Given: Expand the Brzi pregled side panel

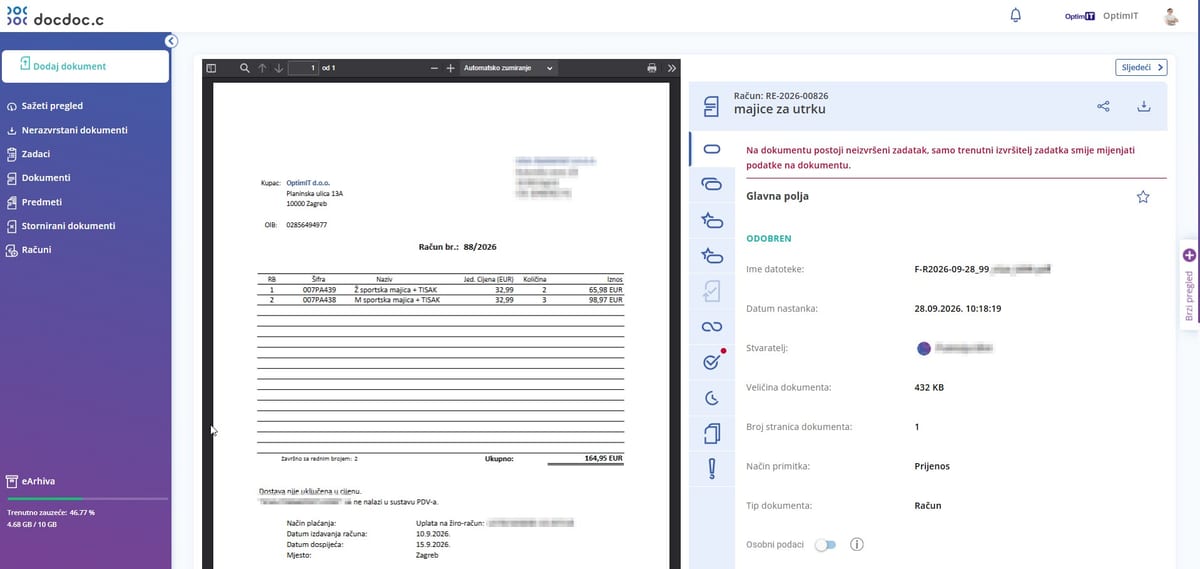Looking at the screenshot, I should click(x=1189, y=285).
